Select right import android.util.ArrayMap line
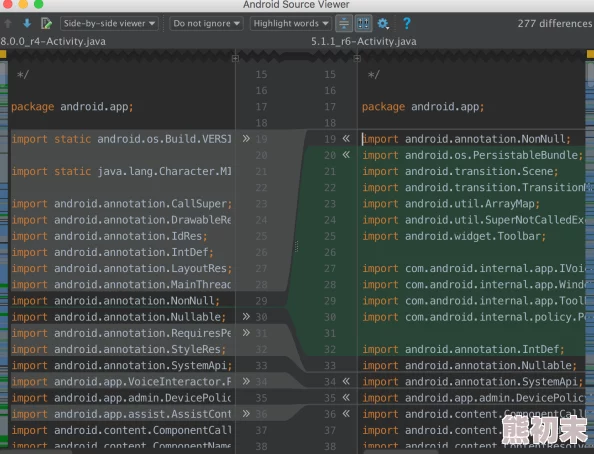Screen dimensions: 594x454 [451, 204]
